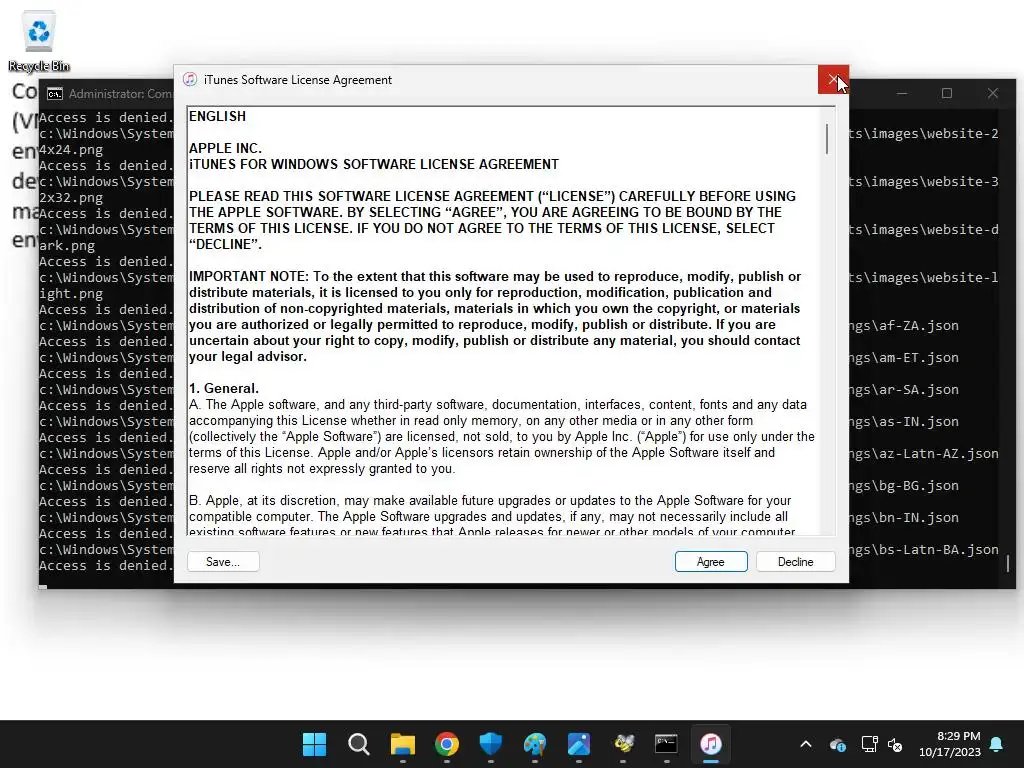
Task: Click the iTunes icon in dialog title bar
Action: 190,80
